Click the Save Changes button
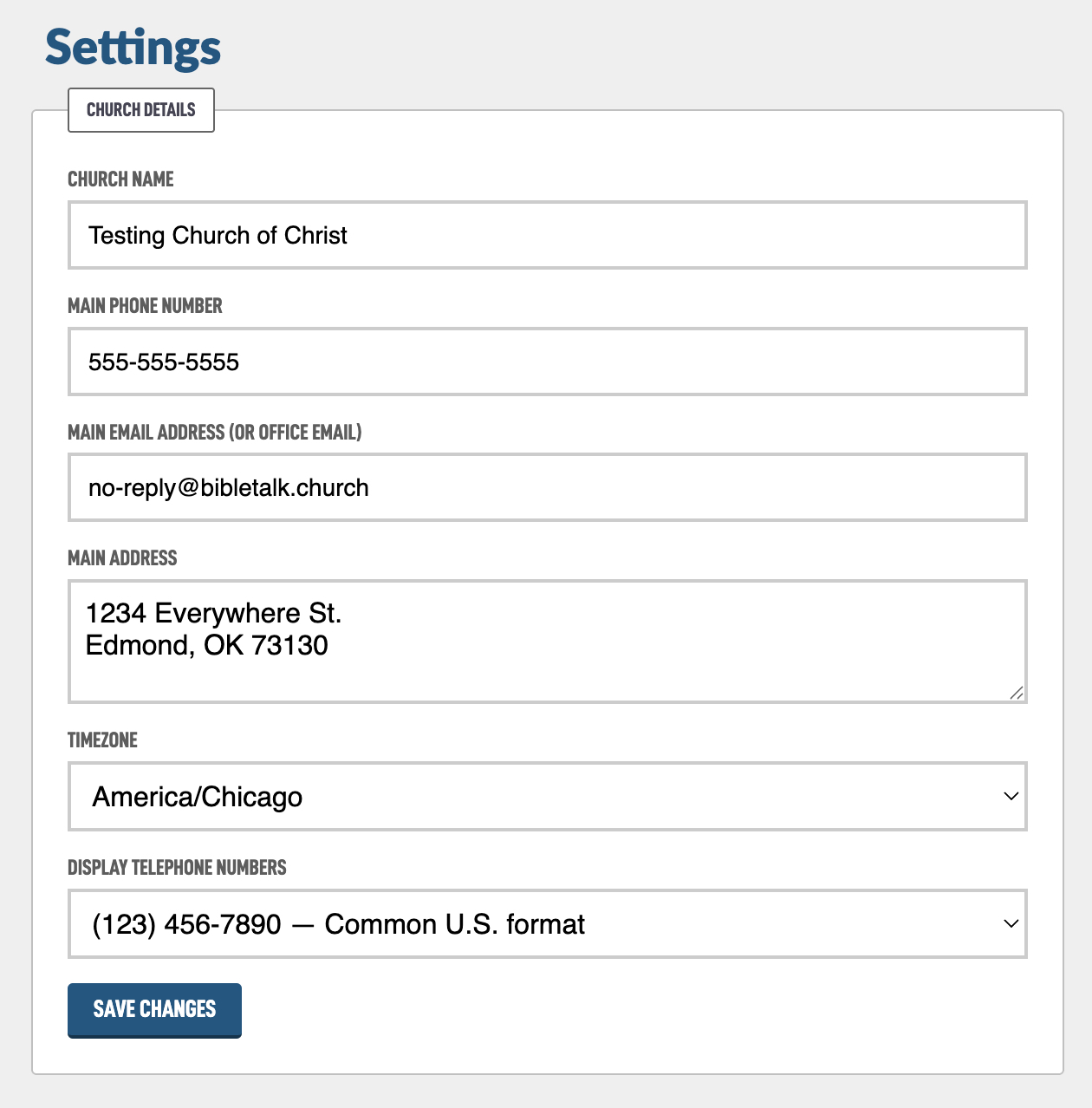This screenshot has width=1092, height=1108. pos(154,1010)
